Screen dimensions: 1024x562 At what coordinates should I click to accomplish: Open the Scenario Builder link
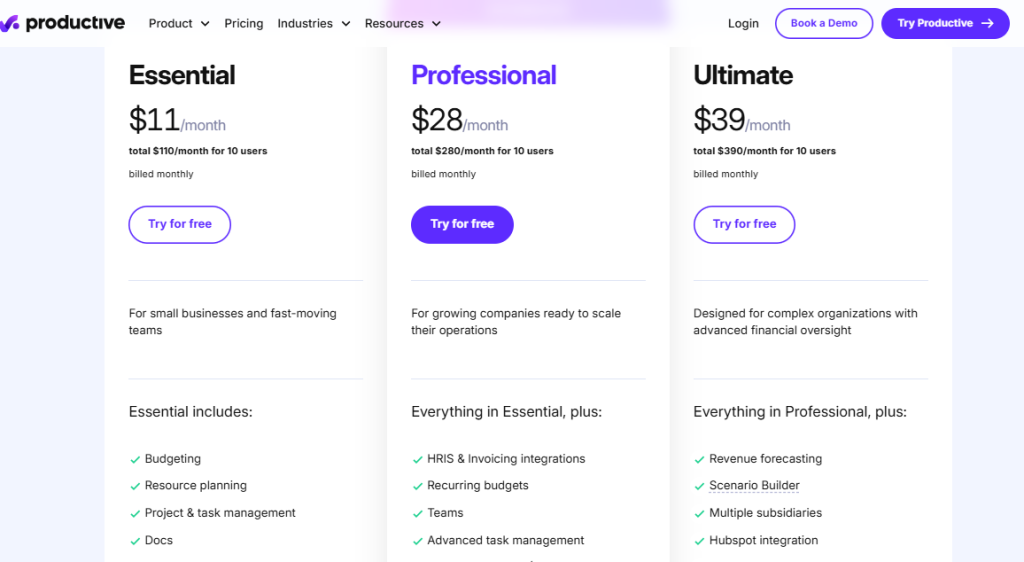pos(754,486)
